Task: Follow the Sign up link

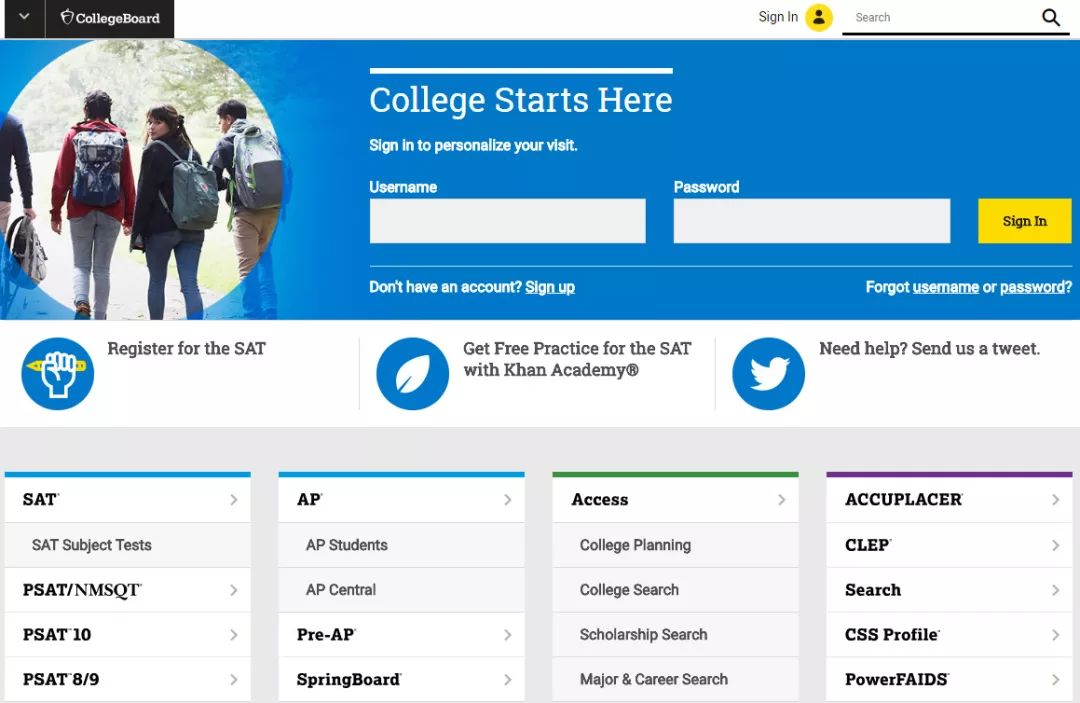Action: tap(550, 287)
